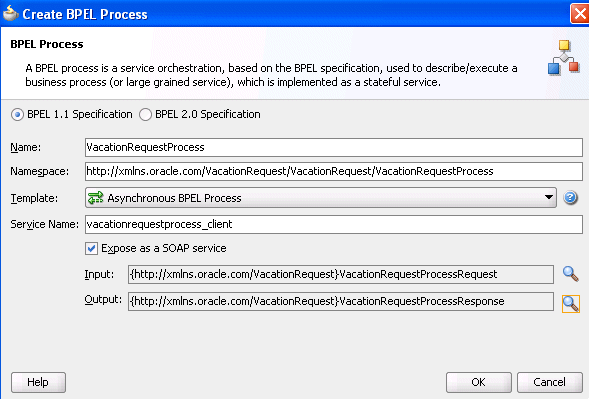This screenshot has height=399, width=589.
Task: Edit the Service Name field
Action: click(334, 224)
